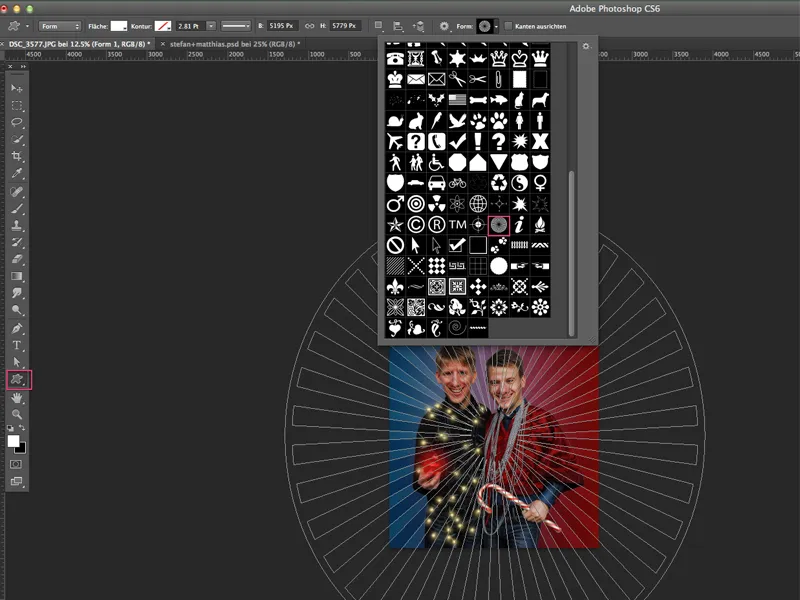Toggle Quick Mask mode

[16, 464]
